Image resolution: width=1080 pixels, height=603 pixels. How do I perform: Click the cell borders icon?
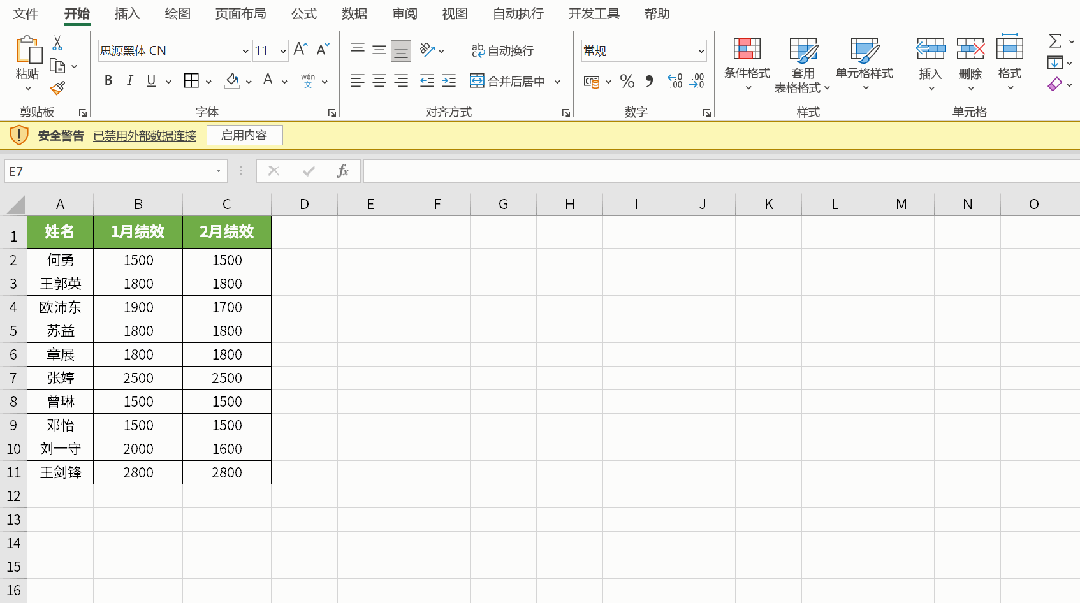pos(191,81)
